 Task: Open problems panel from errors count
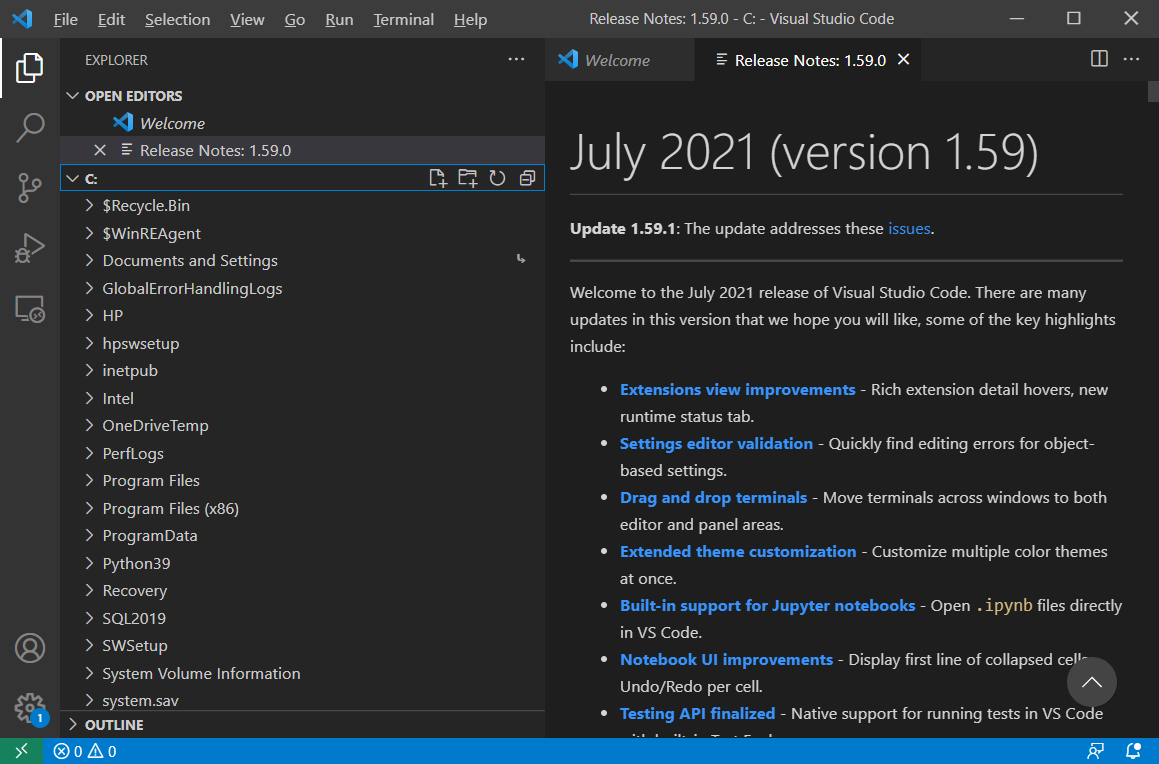click(x=68, y=751)
